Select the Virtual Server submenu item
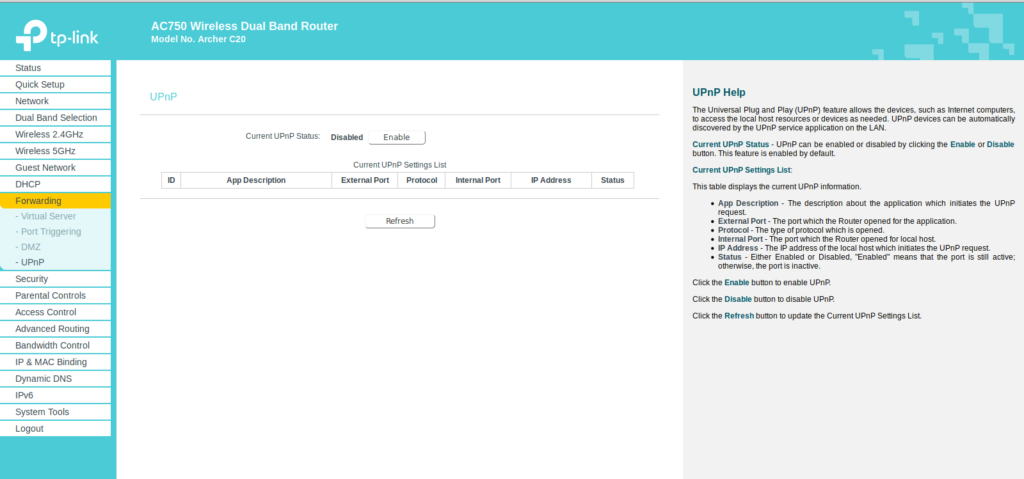The image size is (1024, 479). 48,216
